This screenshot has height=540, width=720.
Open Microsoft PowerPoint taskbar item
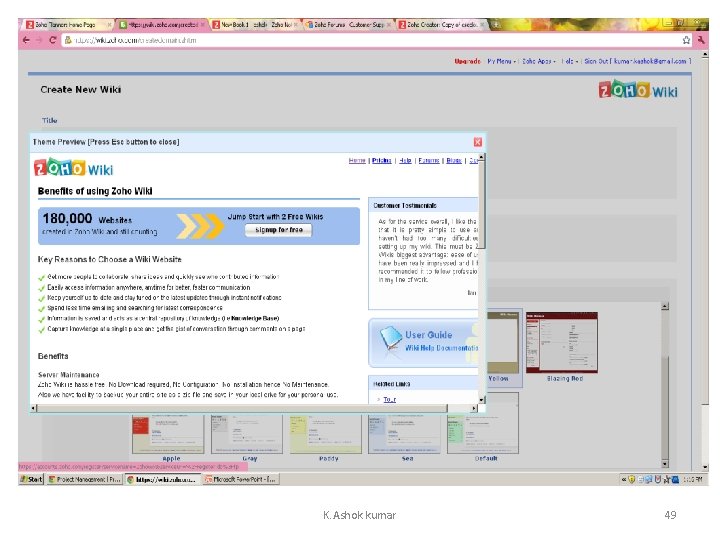pyautogui.click(x=241, y=479)
